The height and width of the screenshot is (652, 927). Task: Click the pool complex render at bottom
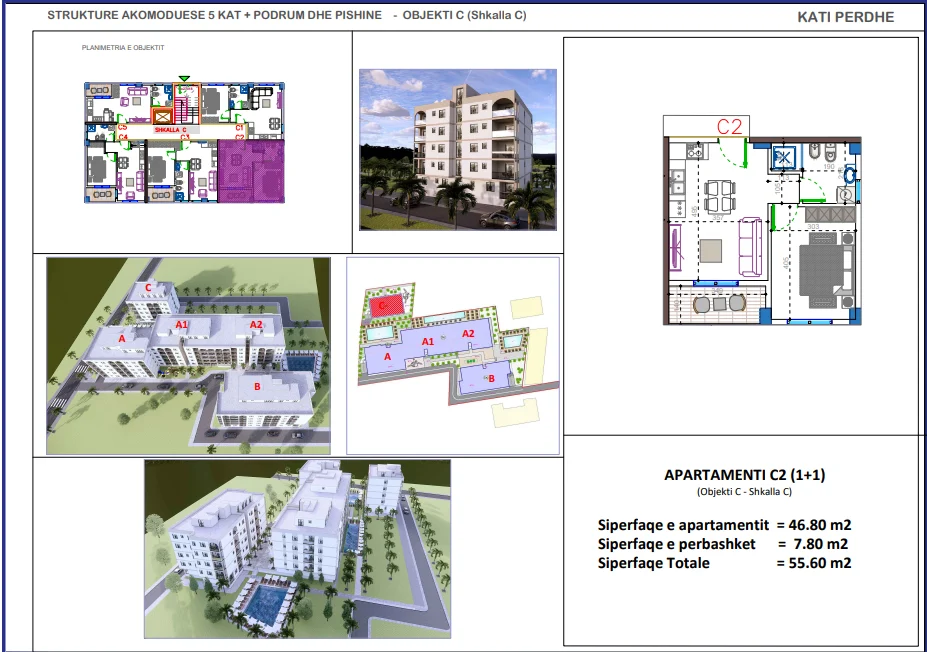(x=297, y=549)
